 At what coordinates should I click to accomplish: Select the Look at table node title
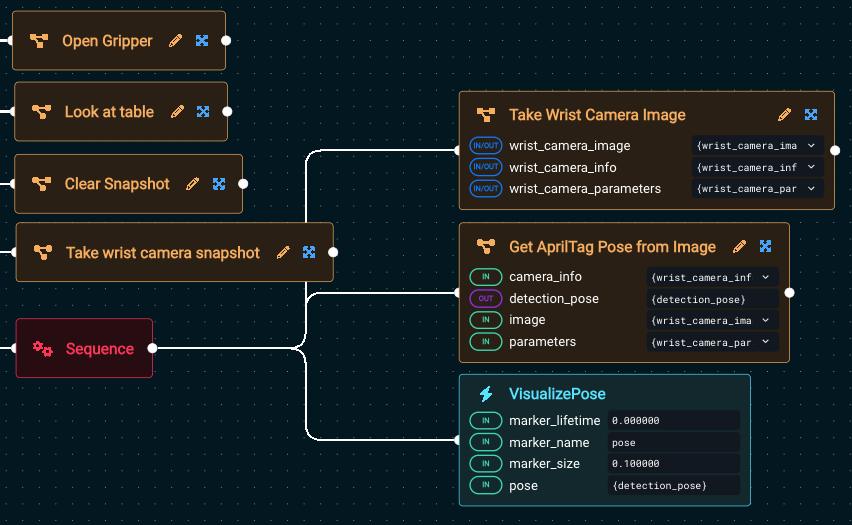coord(109,112)
